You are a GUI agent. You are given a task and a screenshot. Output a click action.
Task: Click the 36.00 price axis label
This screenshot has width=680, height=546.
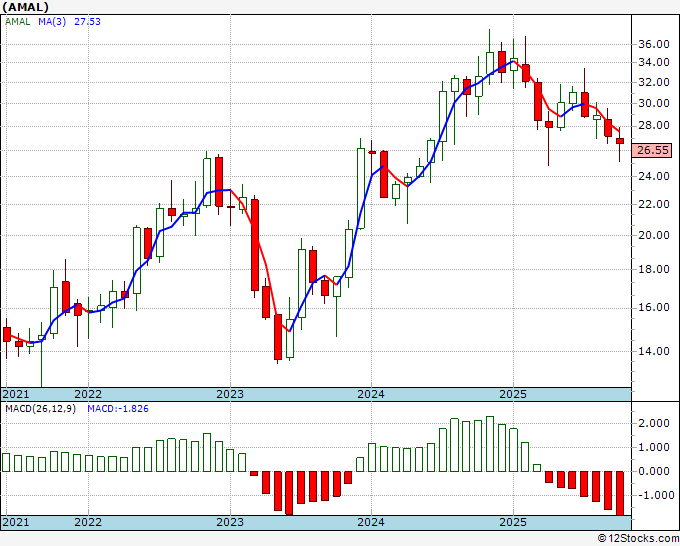click(654, 44)
